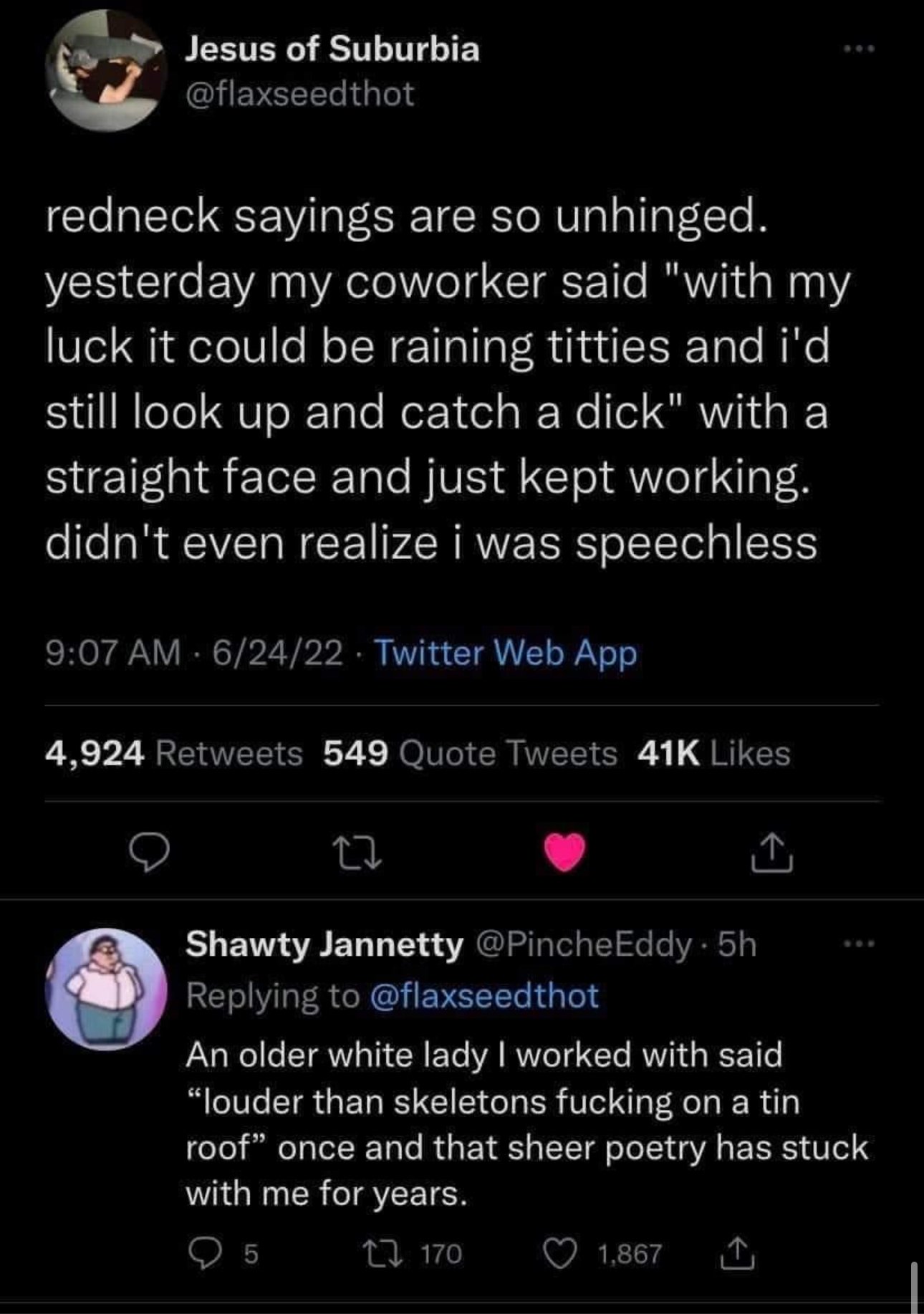Click the Jesus of Suburbia display name
This screenshot has width=924, height=1314.
tap(332, 49)
